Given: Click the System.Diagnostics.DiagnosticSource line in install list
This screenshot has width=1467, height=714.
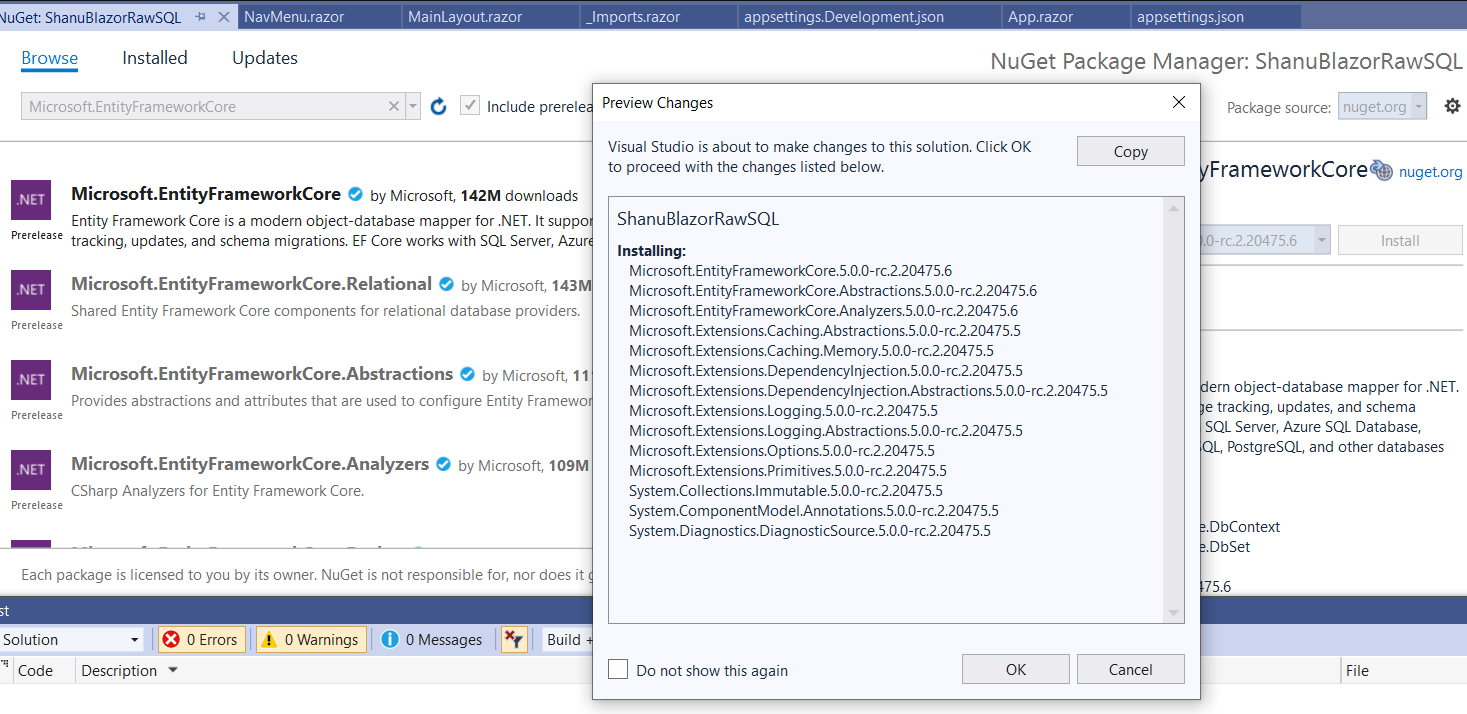Looking at the screenshot, I should [810, 531].
